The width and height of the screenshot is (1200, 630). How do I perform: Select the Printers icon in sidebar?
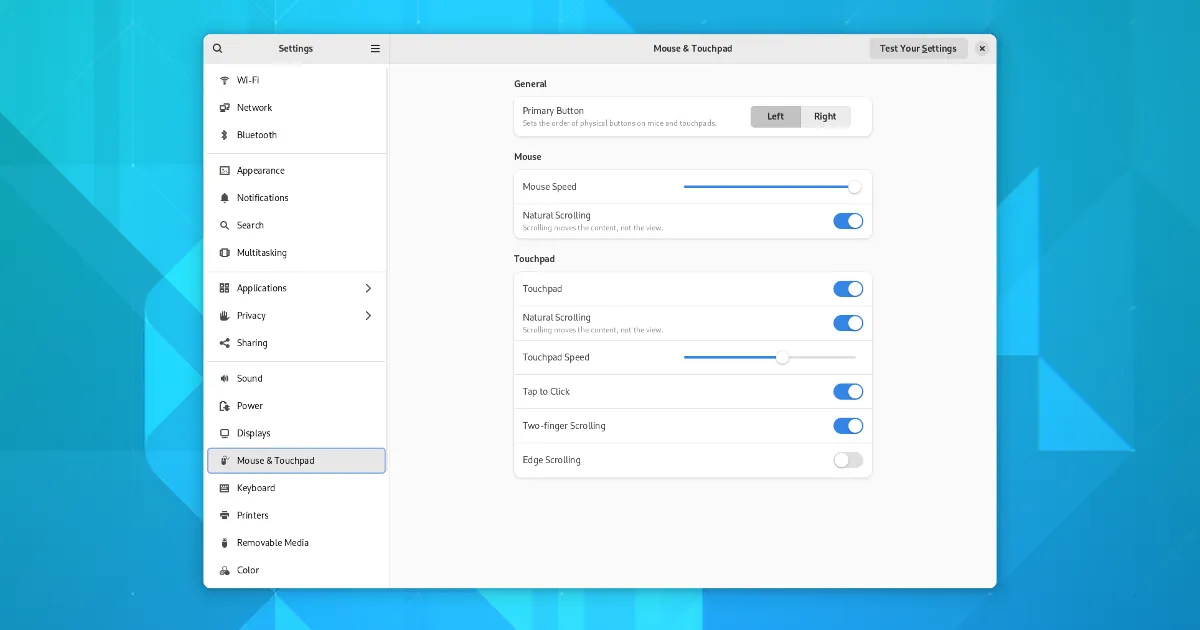(225, 516)
